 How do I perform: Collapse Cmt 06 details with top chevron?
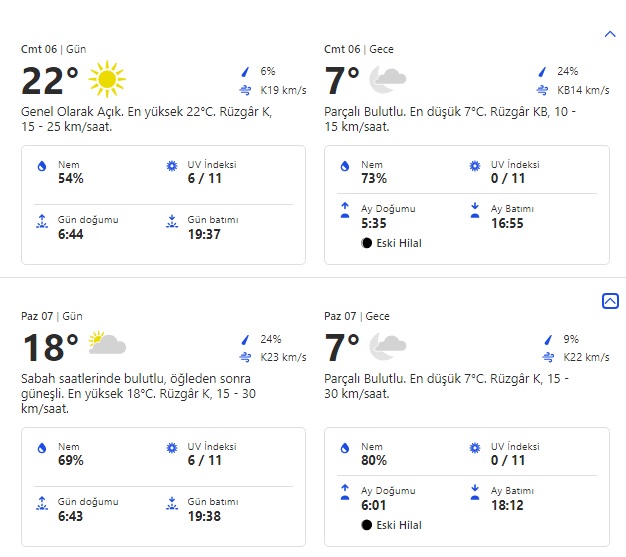(610, 34)
